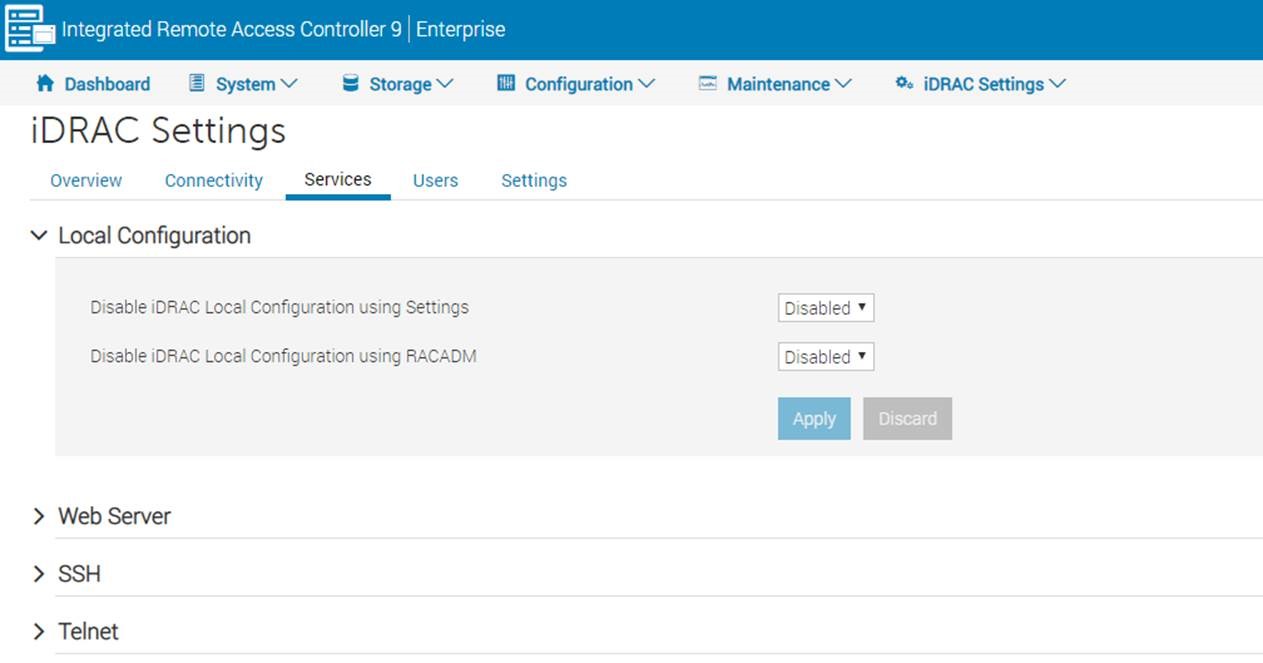Open Local Configuration using RACADM dropdown

click(825, 357)
